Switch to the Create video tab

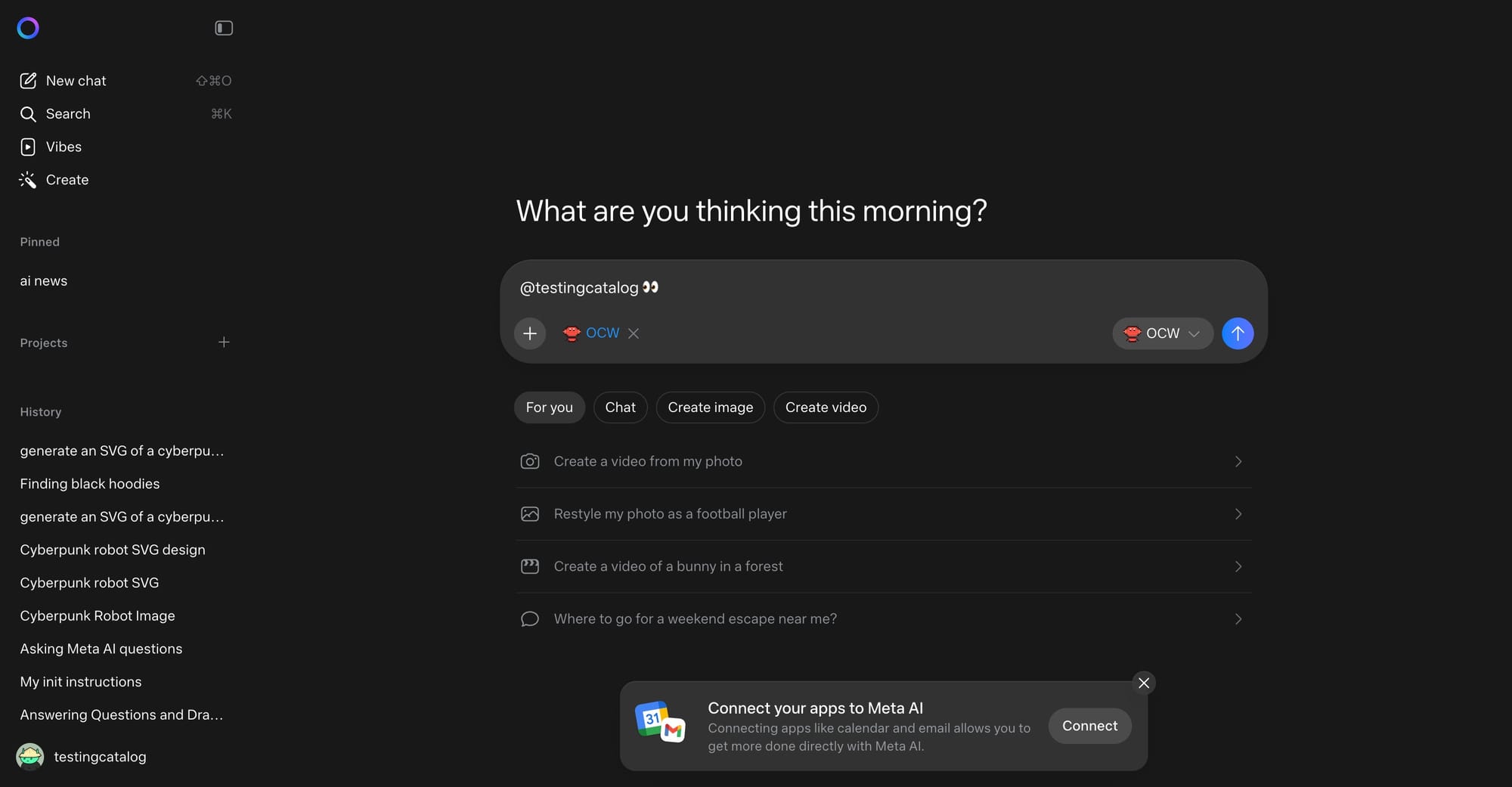826,407
